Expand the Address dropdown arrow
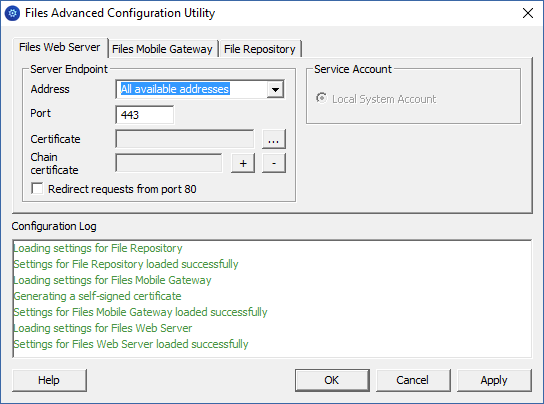The image size is (544, 404). pos(275,90)
